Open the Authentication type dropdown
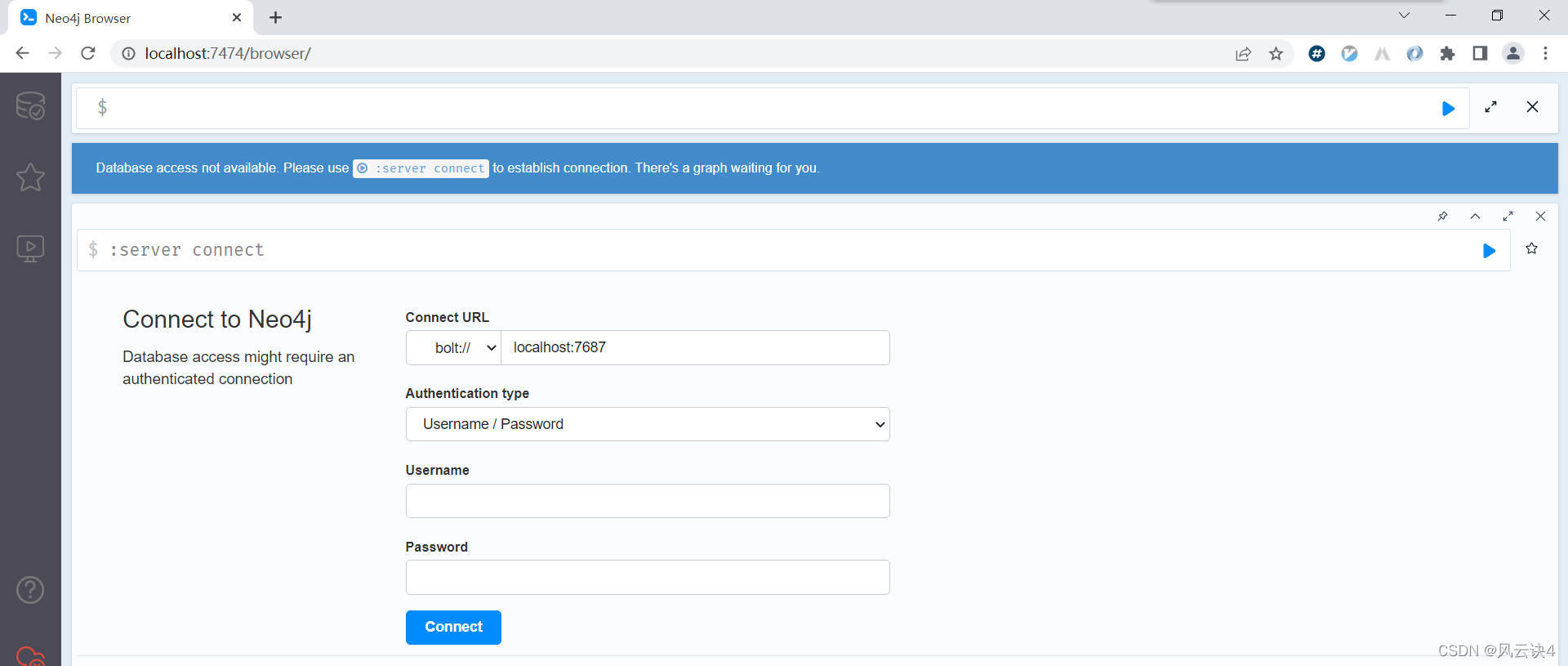 pyautogui.click(x=648, y=424)
